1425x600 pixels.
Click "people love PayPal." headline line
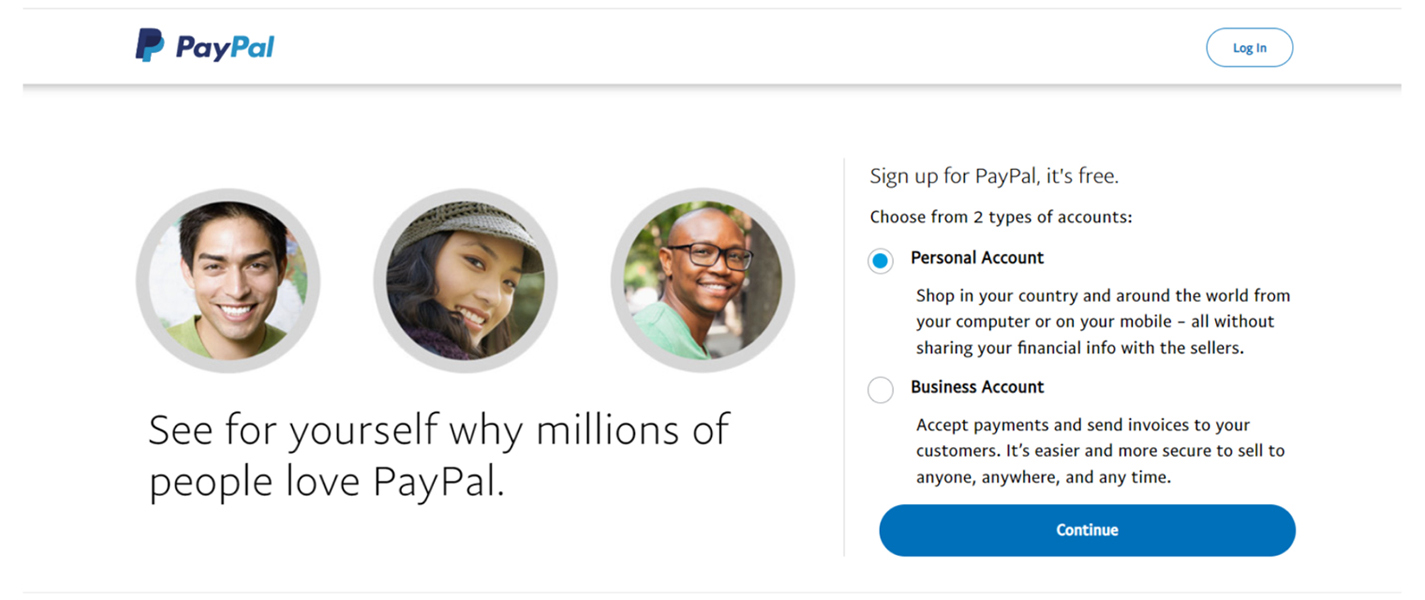327,482
